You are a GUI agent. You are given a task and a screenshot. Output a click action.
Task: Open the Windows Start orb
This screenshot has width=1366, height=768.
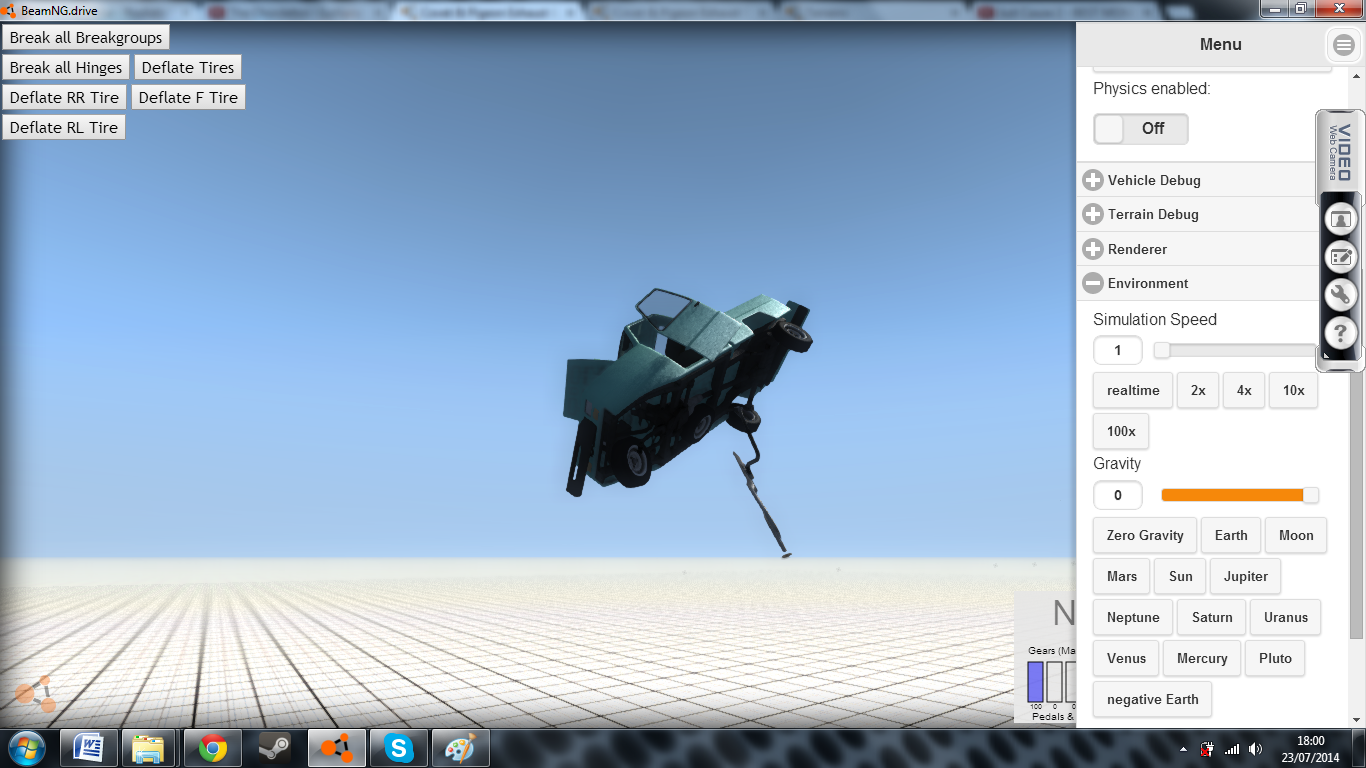coord(27,747)
